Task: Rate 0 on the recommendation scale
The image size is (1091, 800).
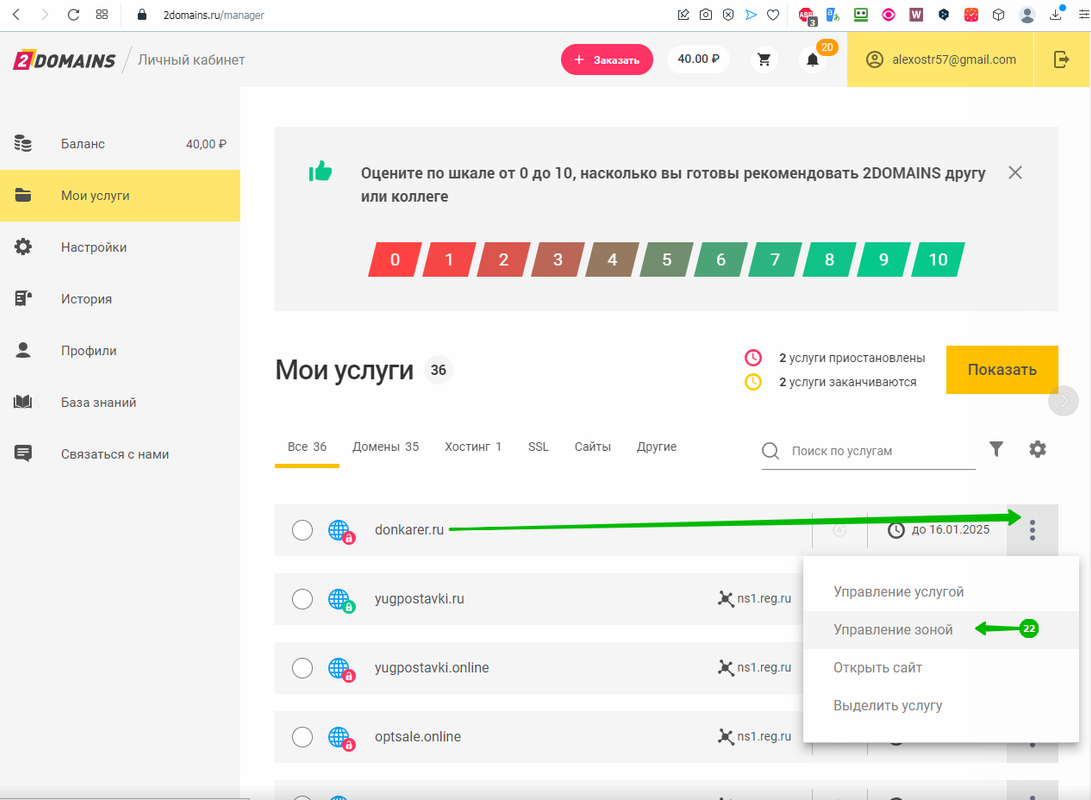Action: (x=395, y=259)
